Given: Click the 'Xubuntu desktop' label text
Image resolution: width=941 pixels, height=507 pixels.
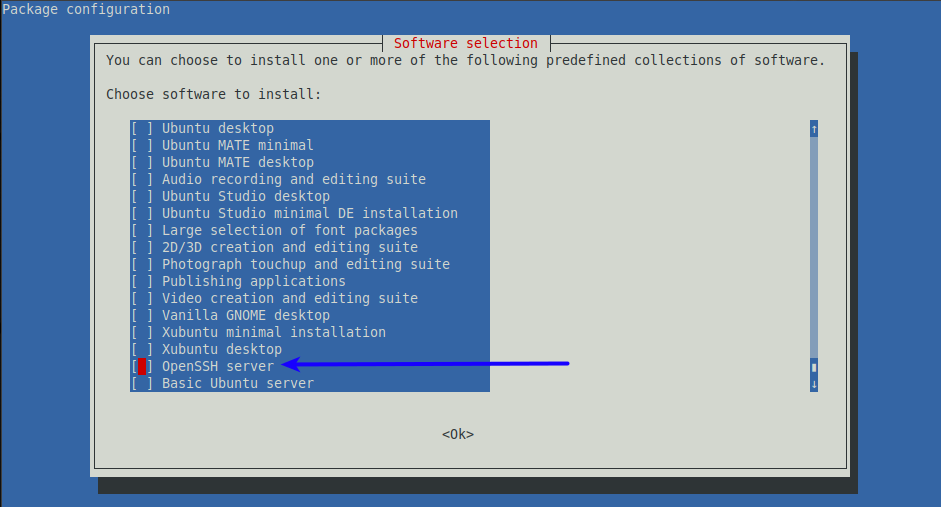Looking at the screenshot, I should (222, 349).
